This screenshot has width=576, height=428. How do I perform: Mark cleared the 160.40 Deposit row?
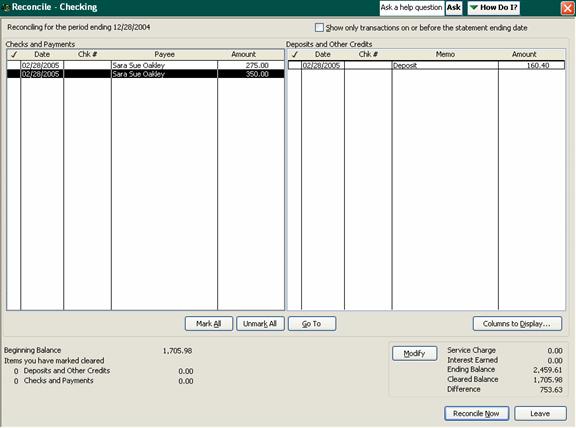[x=295, y=65]
